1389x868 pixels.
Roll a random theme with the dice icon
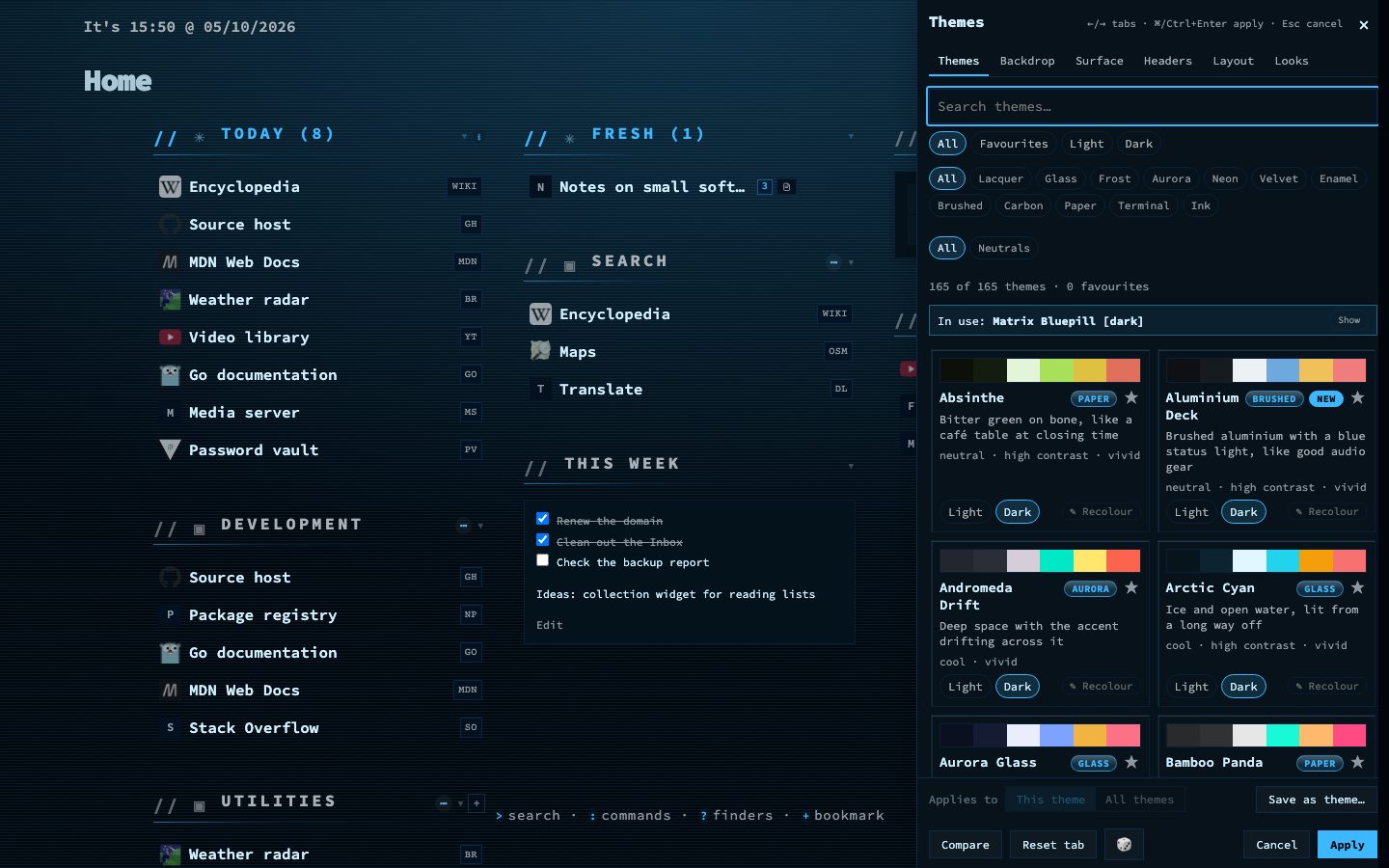pos(1124,844)
